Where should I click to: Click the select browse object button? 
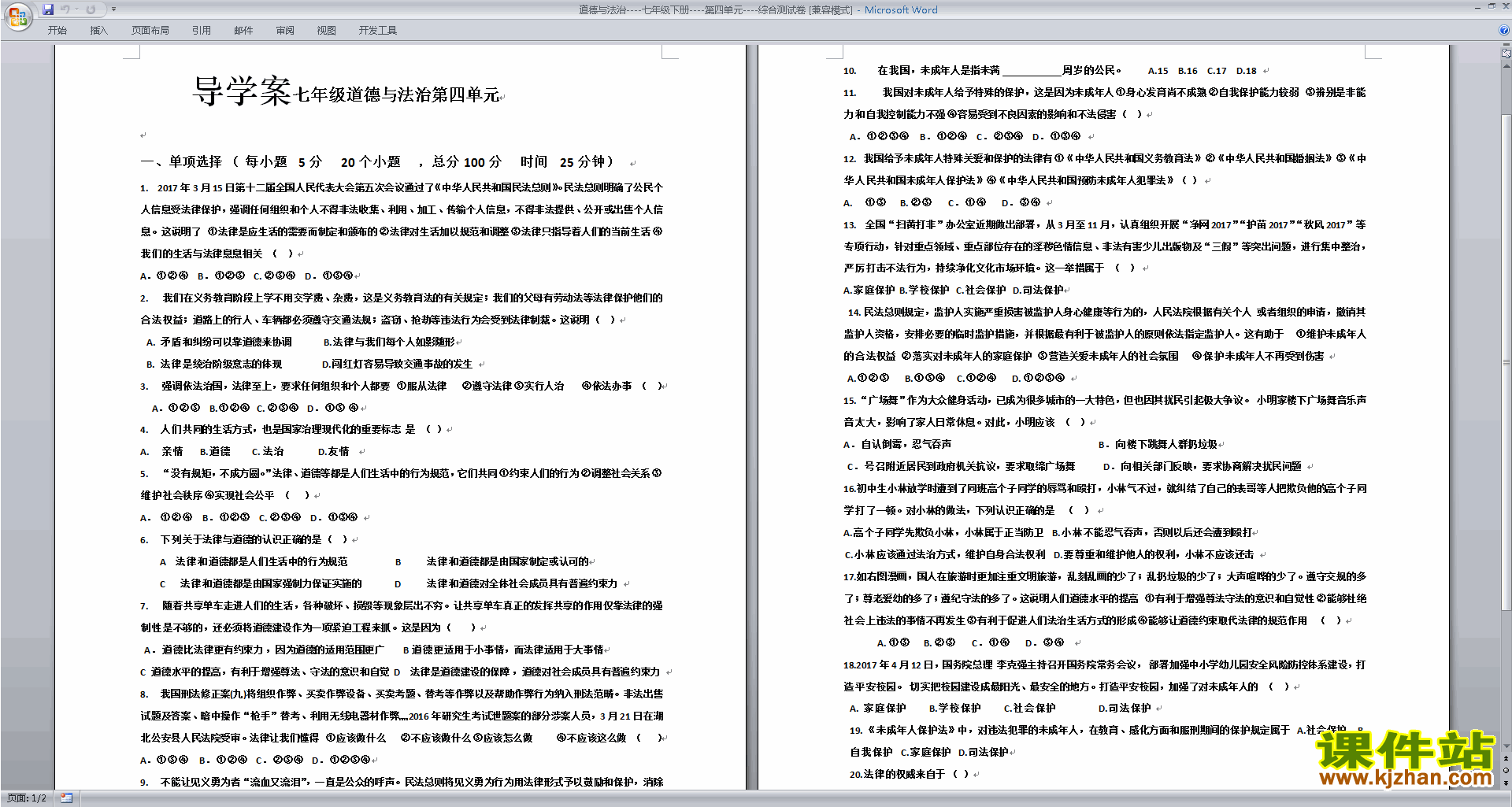tap(1506, 771)
